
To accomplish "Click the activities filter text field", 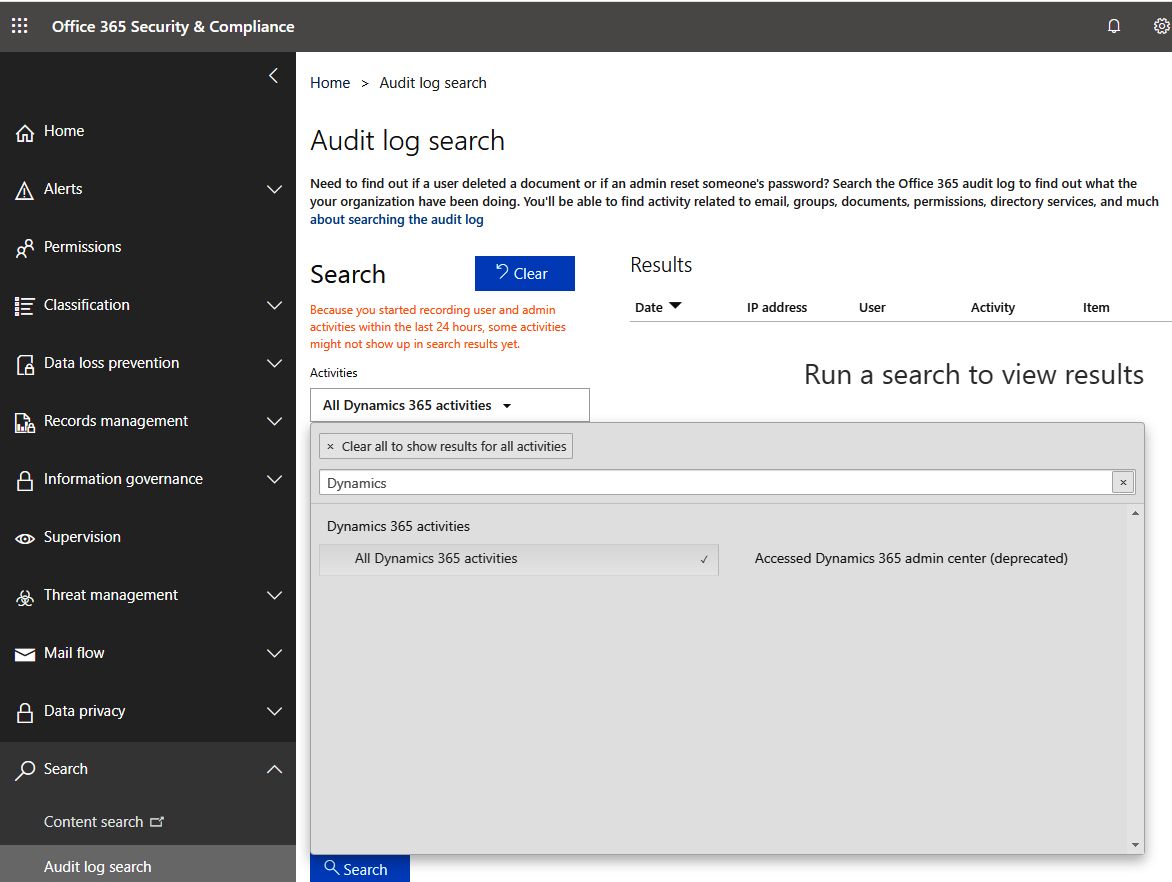I will [x=715, y=483].
